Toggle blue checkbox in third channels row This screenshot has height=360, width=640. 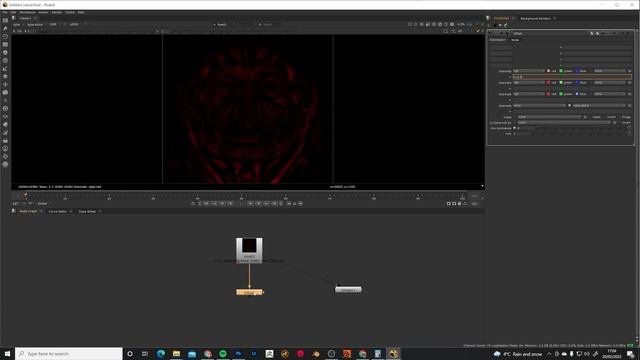(x=577, y=94)
